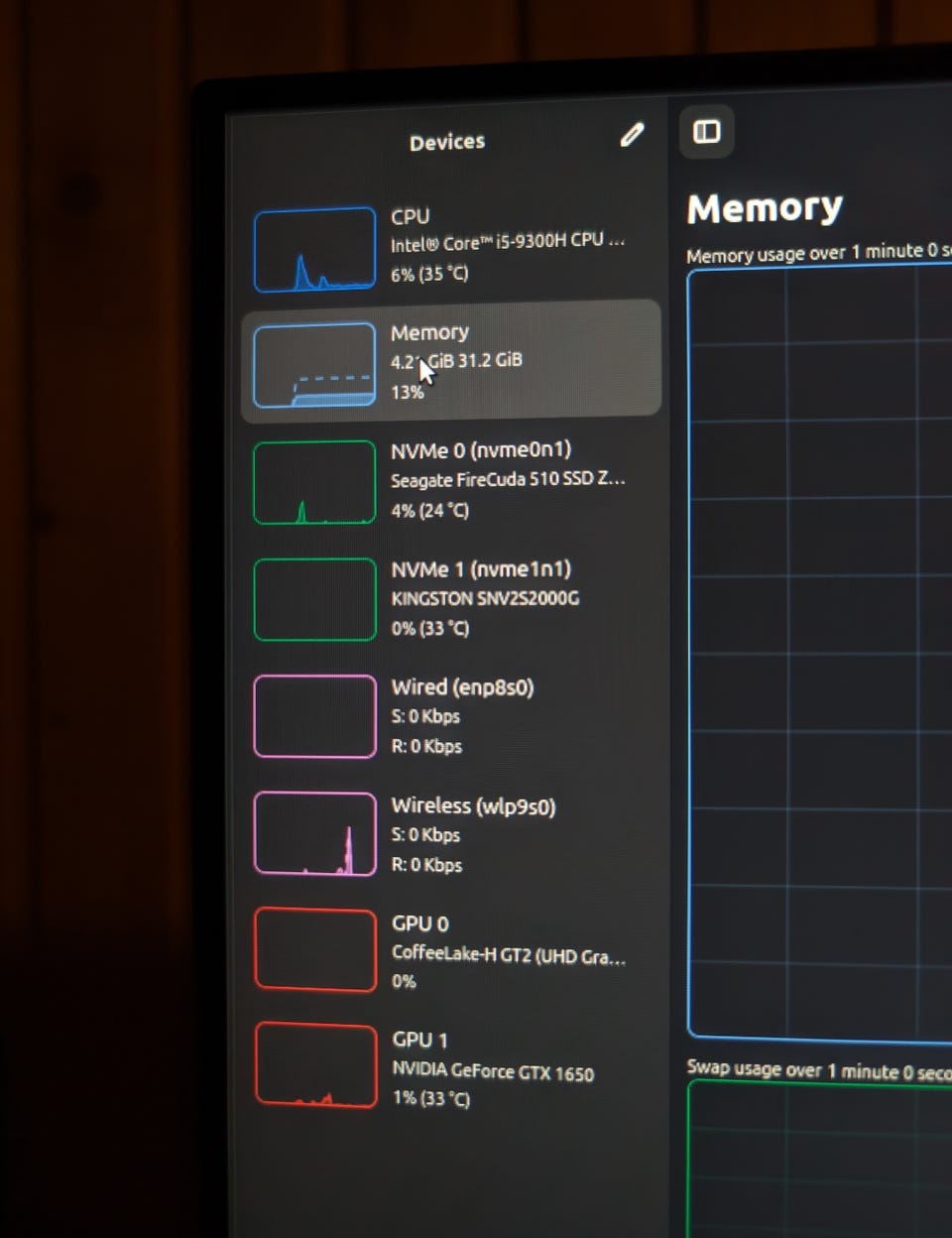
Task: Select the GPU 1 label
Action: 420,1040
